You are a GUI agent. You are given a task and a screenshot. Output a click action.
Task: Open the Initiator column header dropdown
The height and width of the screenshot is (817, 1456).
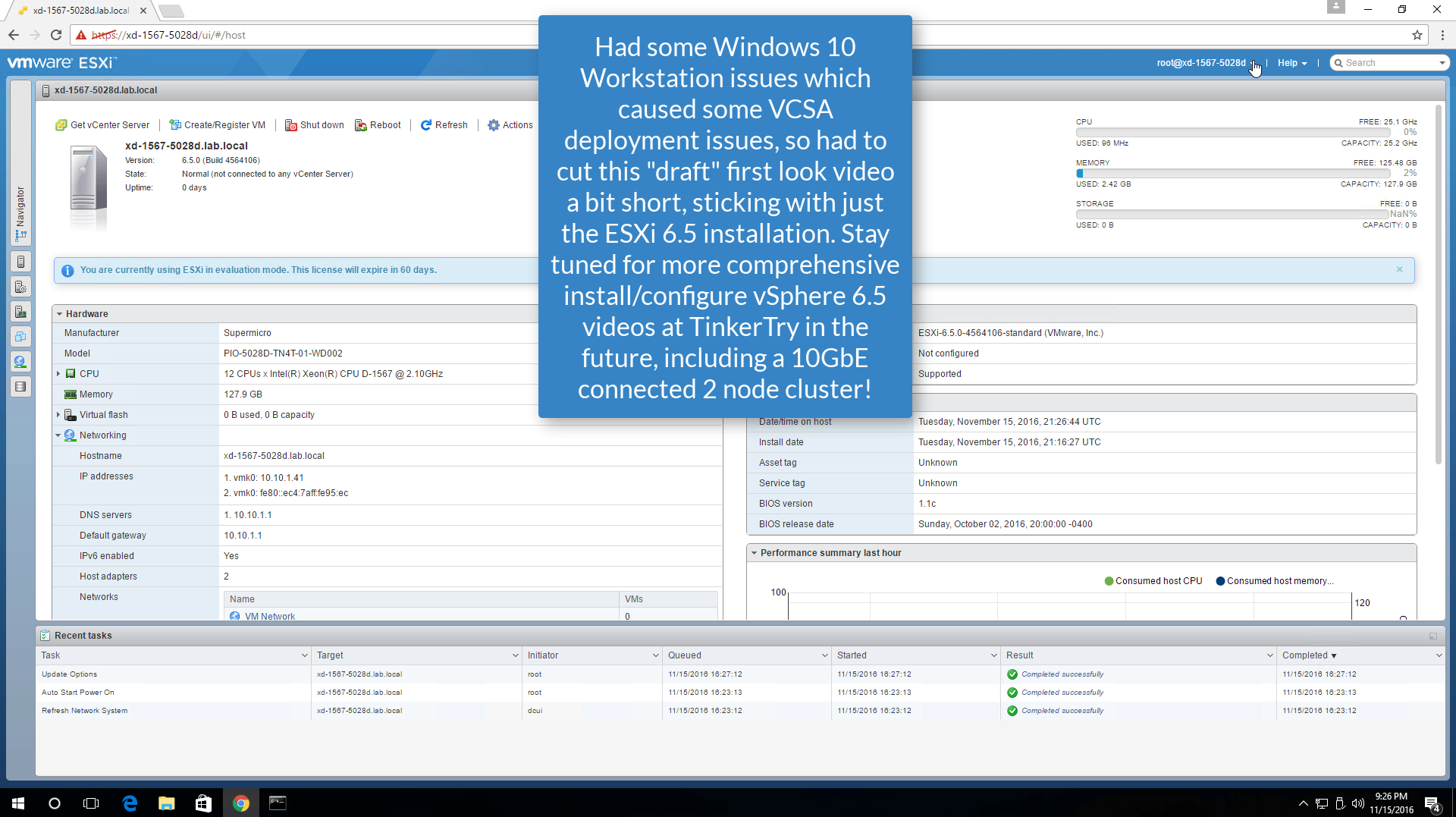click(x=655, y=655)
